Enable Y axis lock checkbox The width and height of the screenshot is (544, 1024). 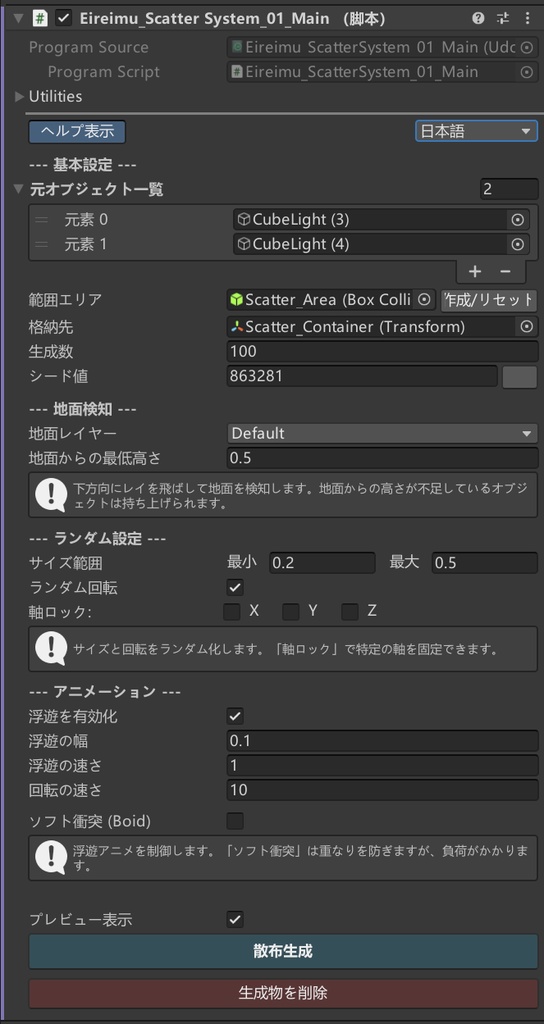click(291, 612)
